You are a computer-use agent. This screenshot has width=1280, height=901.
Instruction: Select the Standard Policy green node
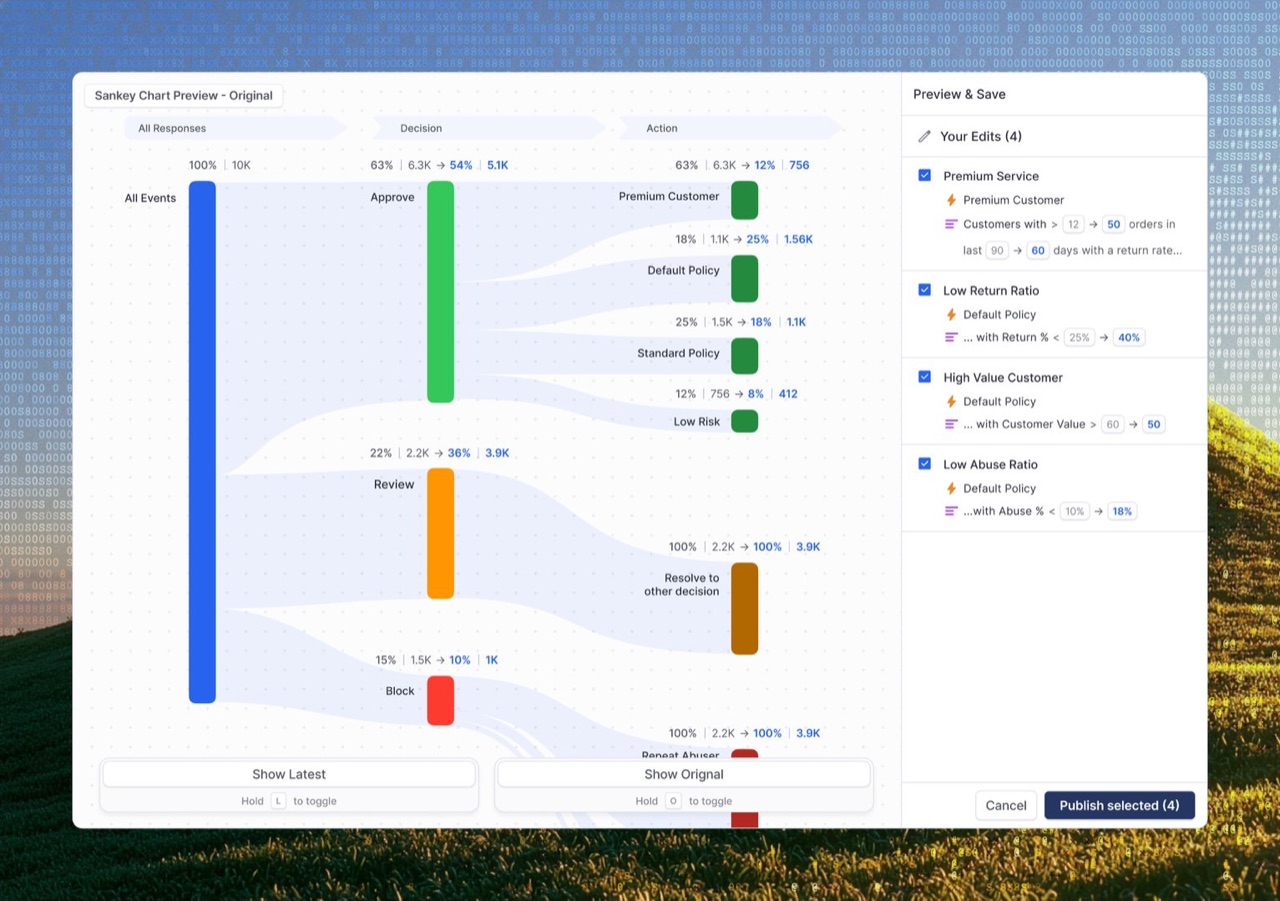pyautogui.click(x=744, y=356)
